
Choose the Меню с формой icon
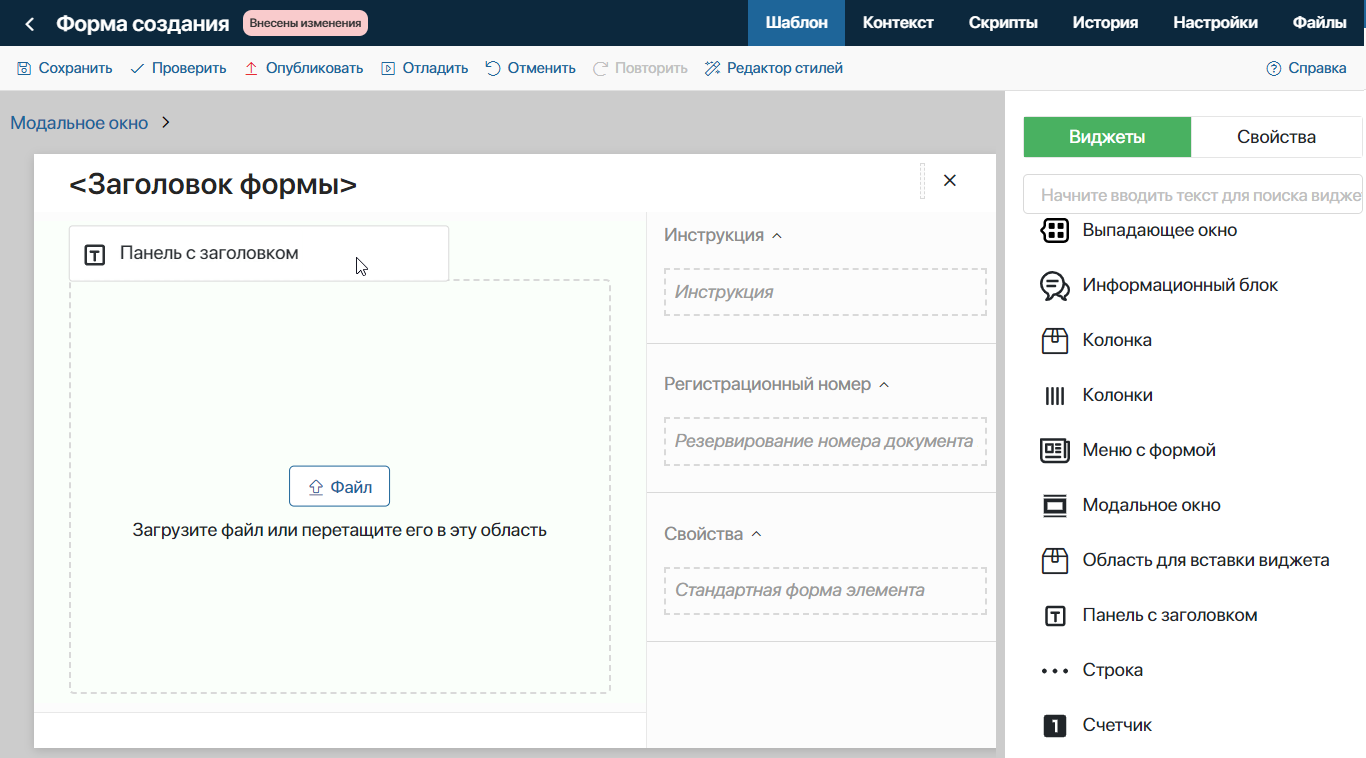click(1055, 450)
